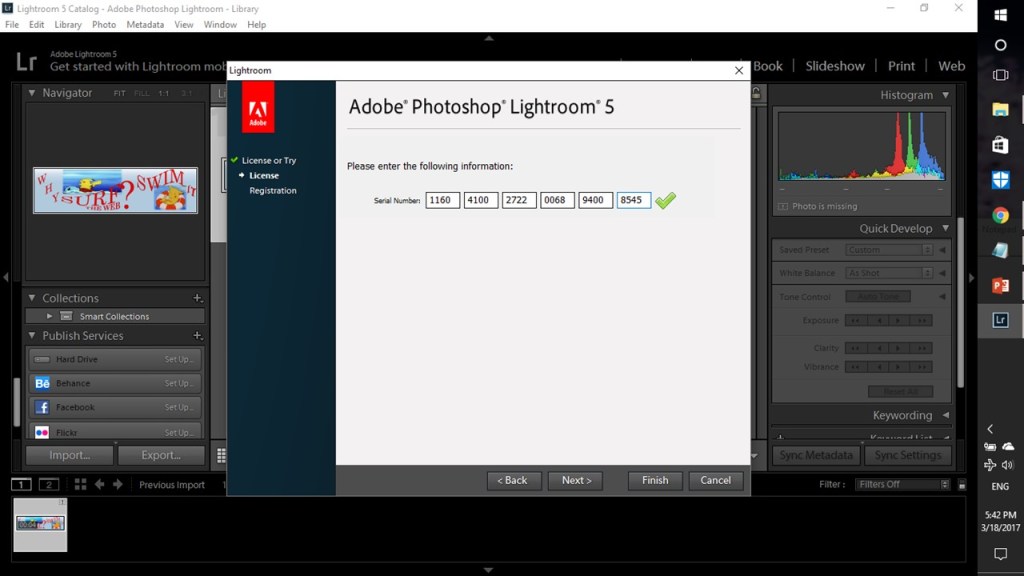
Task: Switch to main window display 1
Action: tap(21, 484)
